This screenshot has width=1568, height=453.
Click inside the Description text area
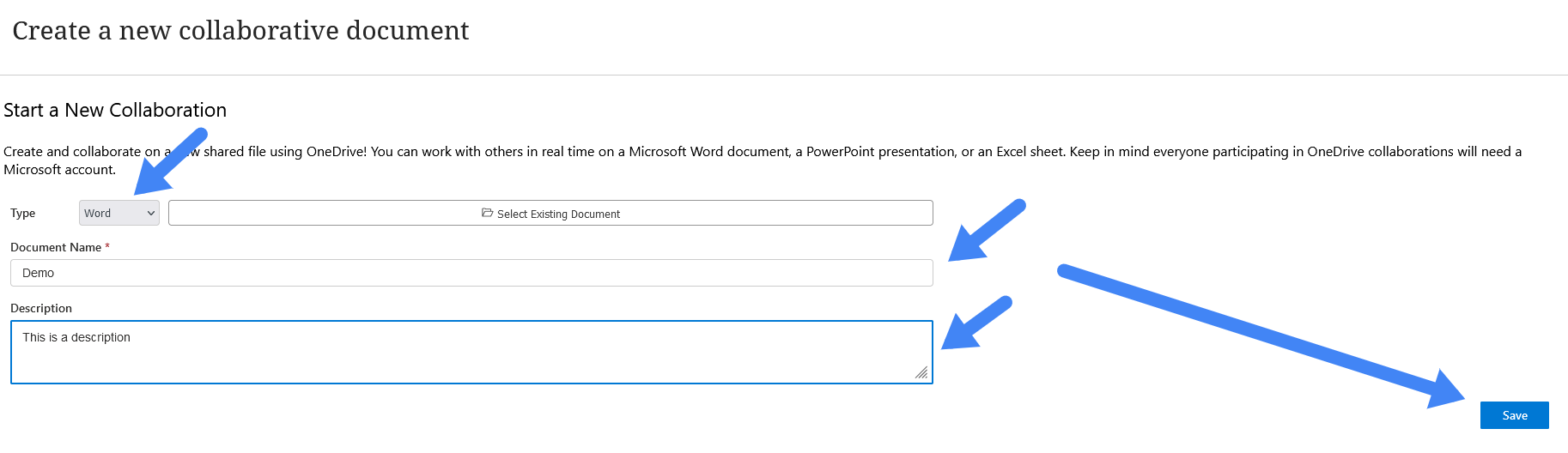[x=471, y=352]
